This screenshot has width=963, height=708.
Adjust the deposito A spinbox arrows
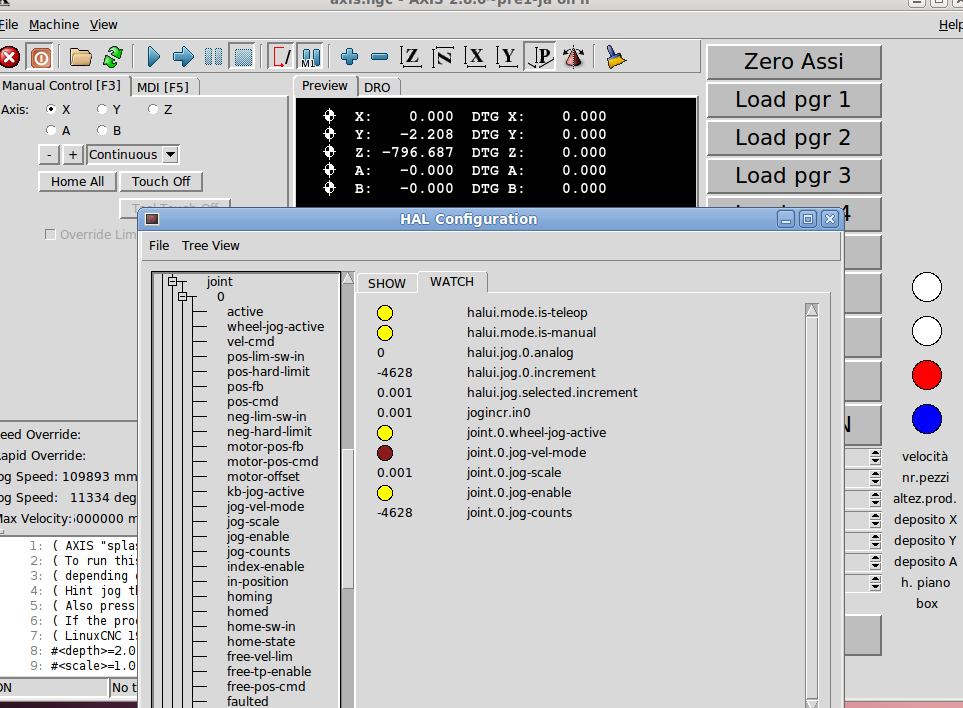pyautogui.click(x=875, y=561)
